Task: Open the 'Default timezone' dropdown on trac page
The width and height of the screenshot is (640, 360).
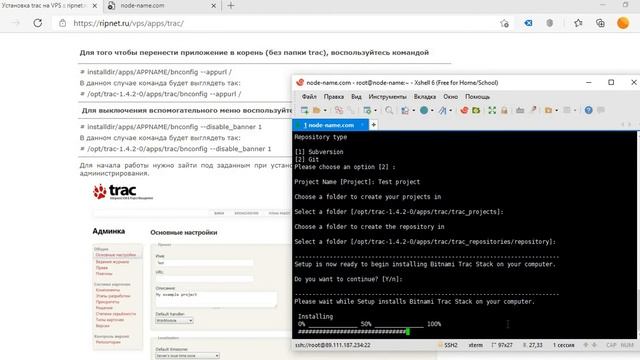Action: tap(187, 356)
